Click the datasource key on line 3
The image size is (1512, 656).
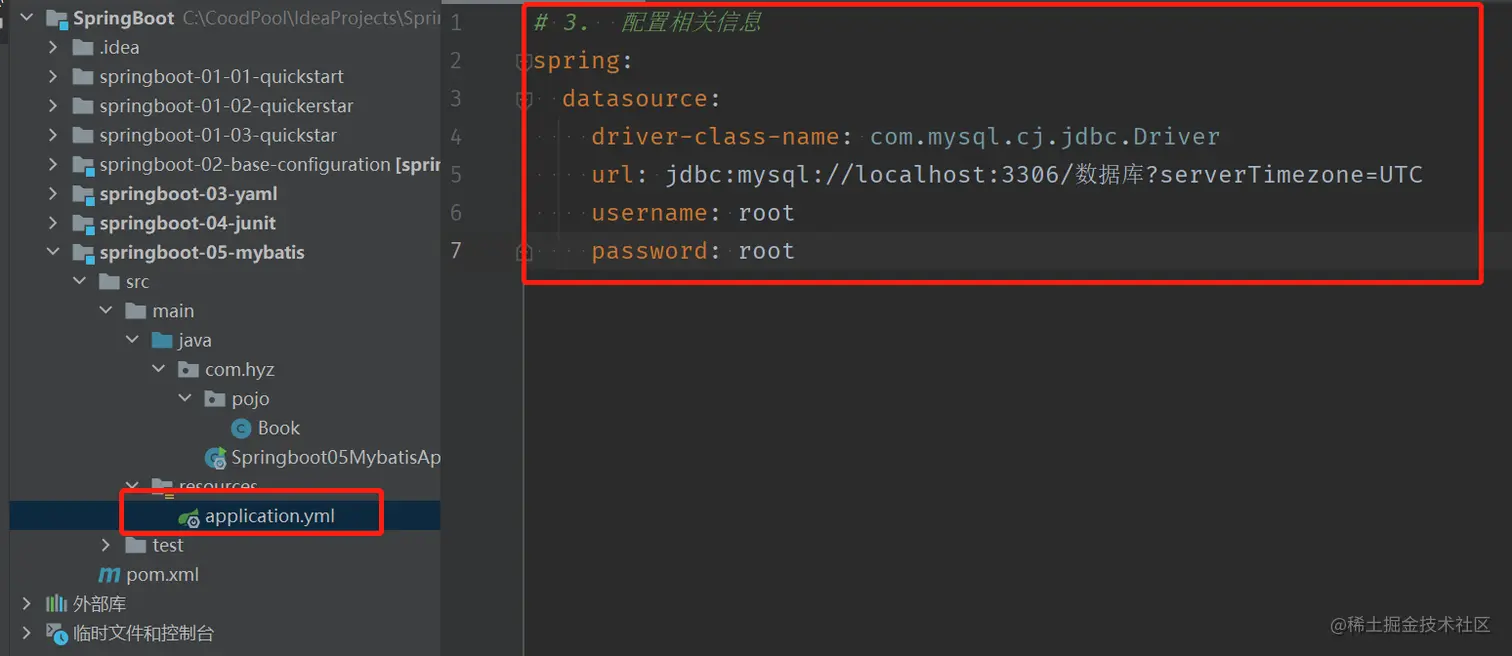pos(635,99)
